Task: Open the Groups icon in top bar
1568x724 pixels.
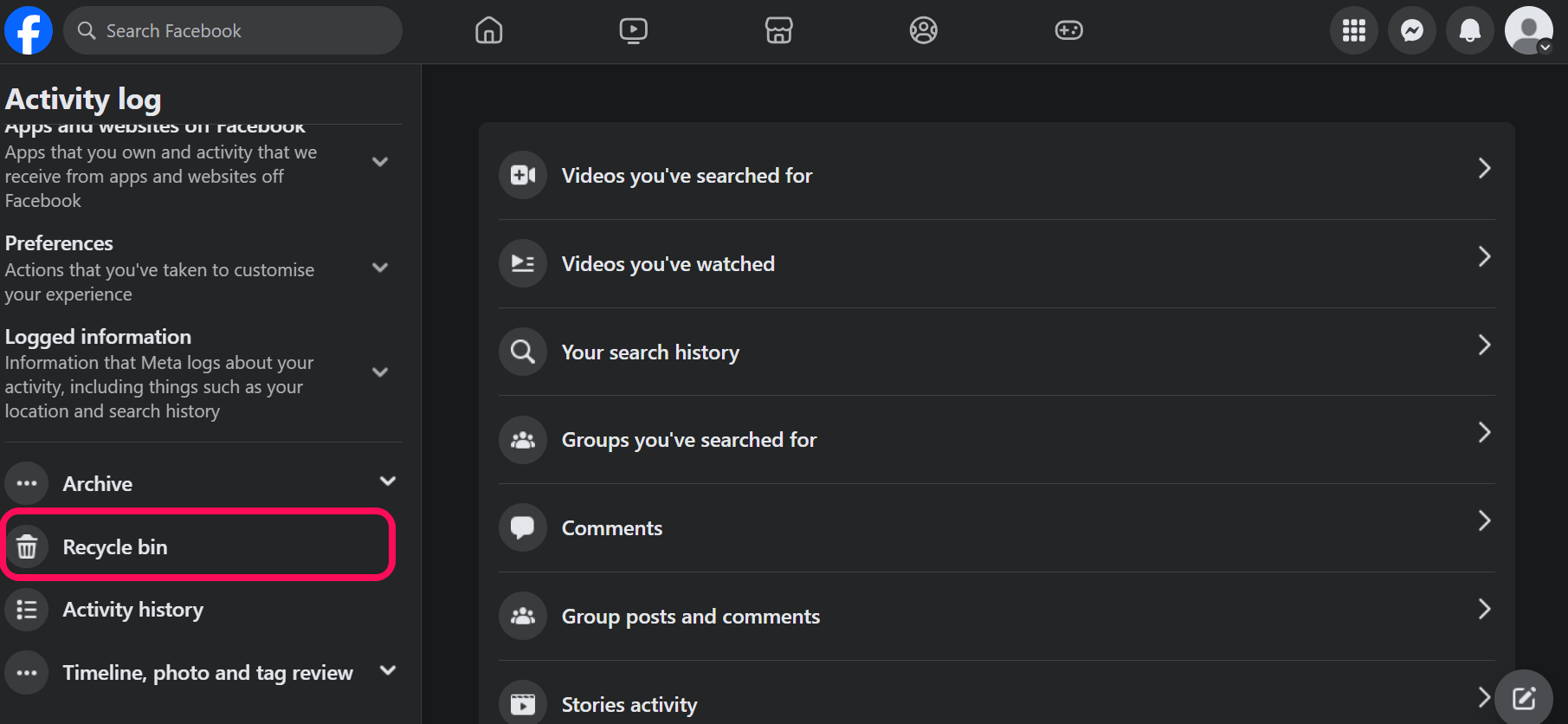Action: click(924, 30)
